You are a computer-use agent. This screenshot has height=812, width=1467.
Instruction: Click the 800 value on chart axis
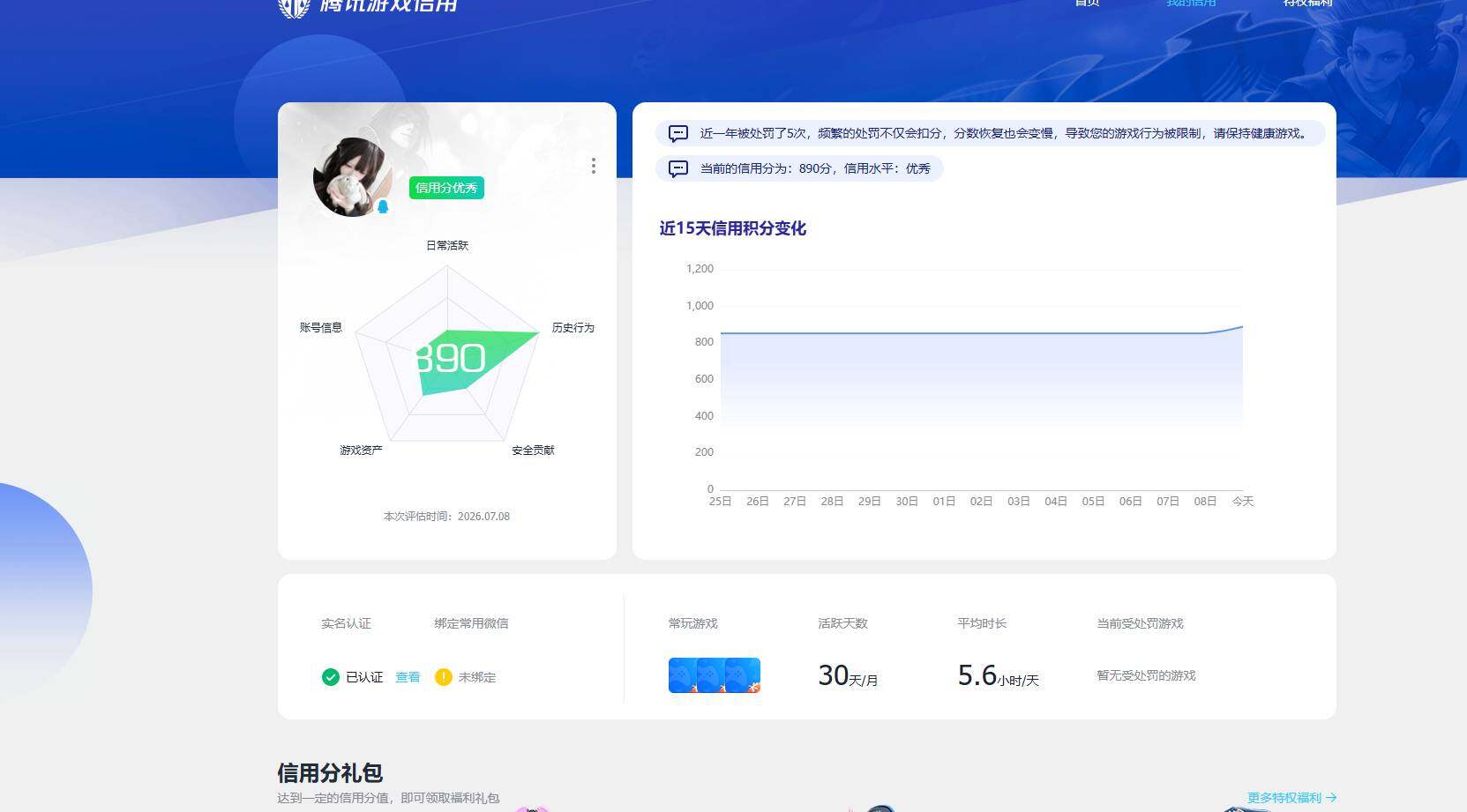(x=704, y=342)
